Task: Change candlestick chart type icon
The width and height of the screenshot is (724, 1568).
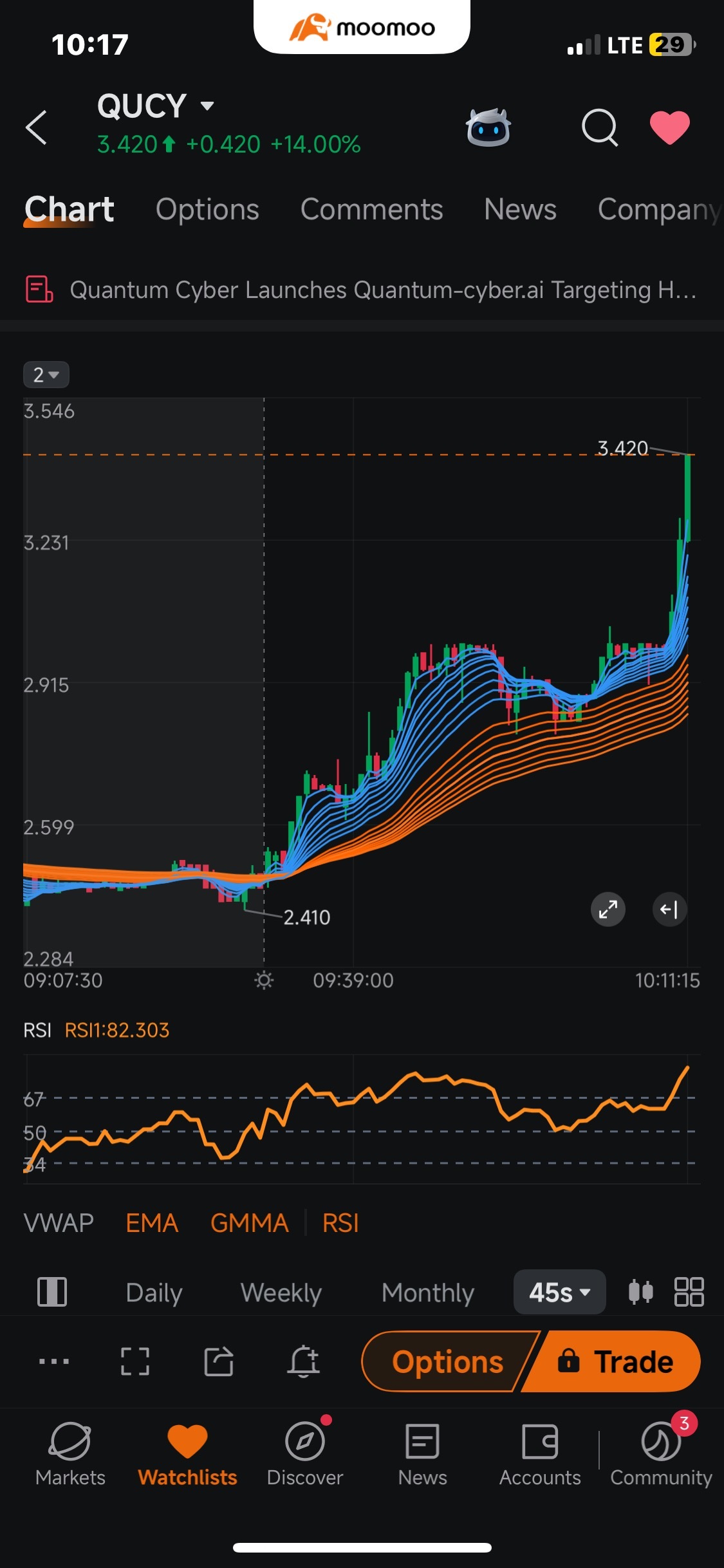Action: point(640,1292)
